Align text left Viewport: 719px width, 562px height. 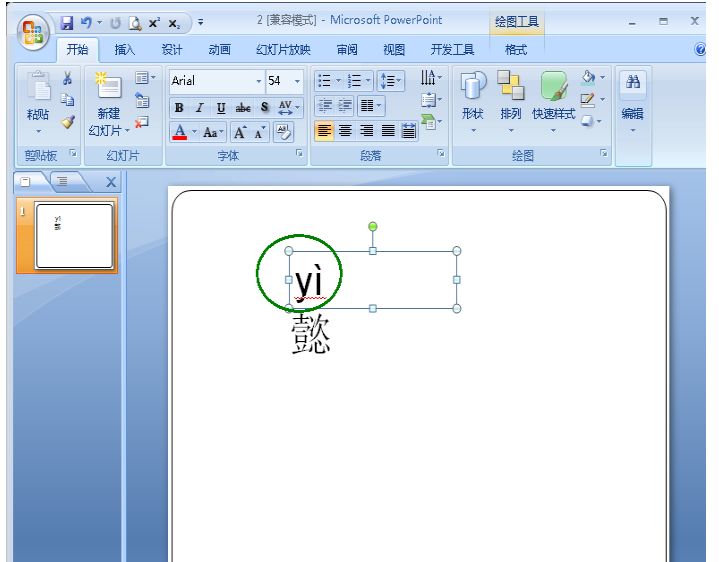click(324, 131)
